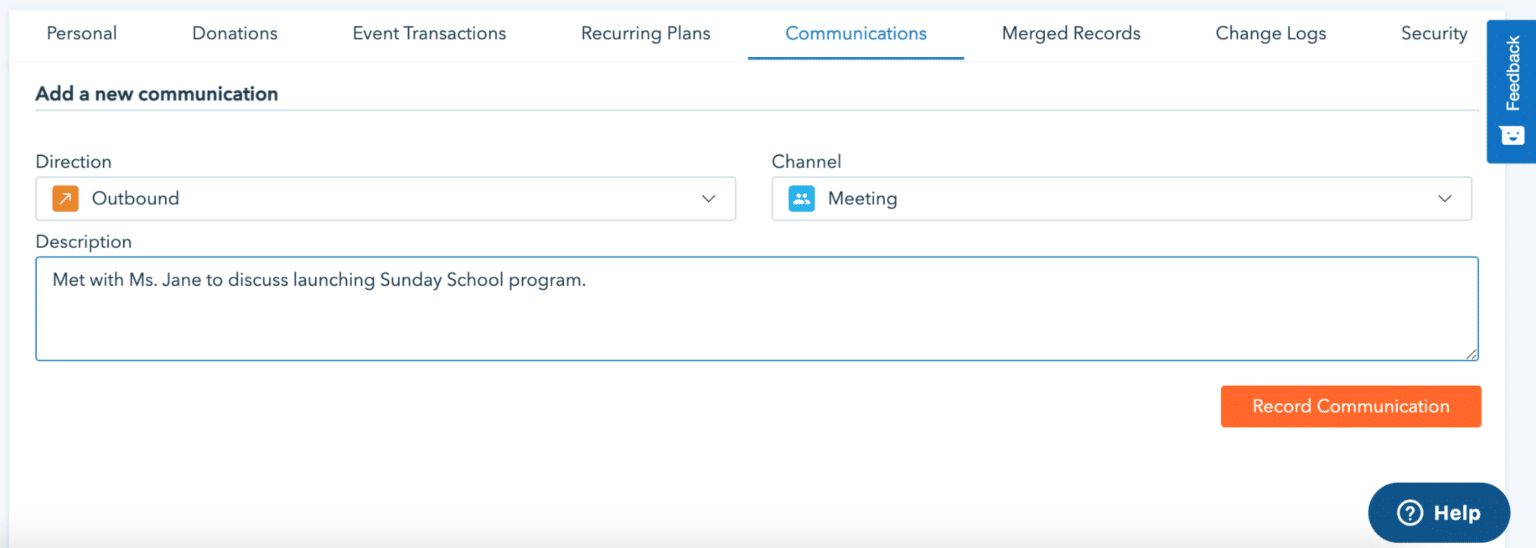Go to the Event Transactions tab
Screen dimensions: 1536x548
click(429, 34)
